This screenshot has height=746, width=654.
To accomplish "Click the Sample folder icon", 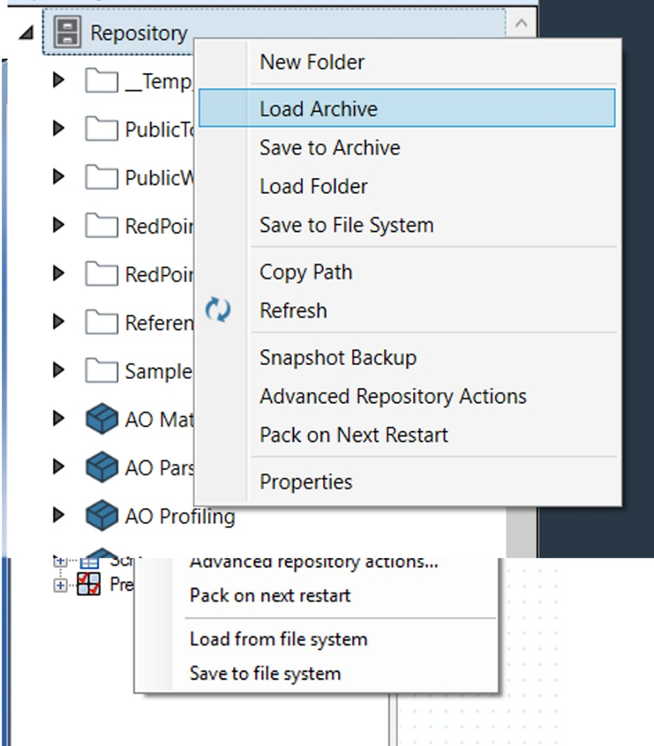I will click(x=102, y=371).
